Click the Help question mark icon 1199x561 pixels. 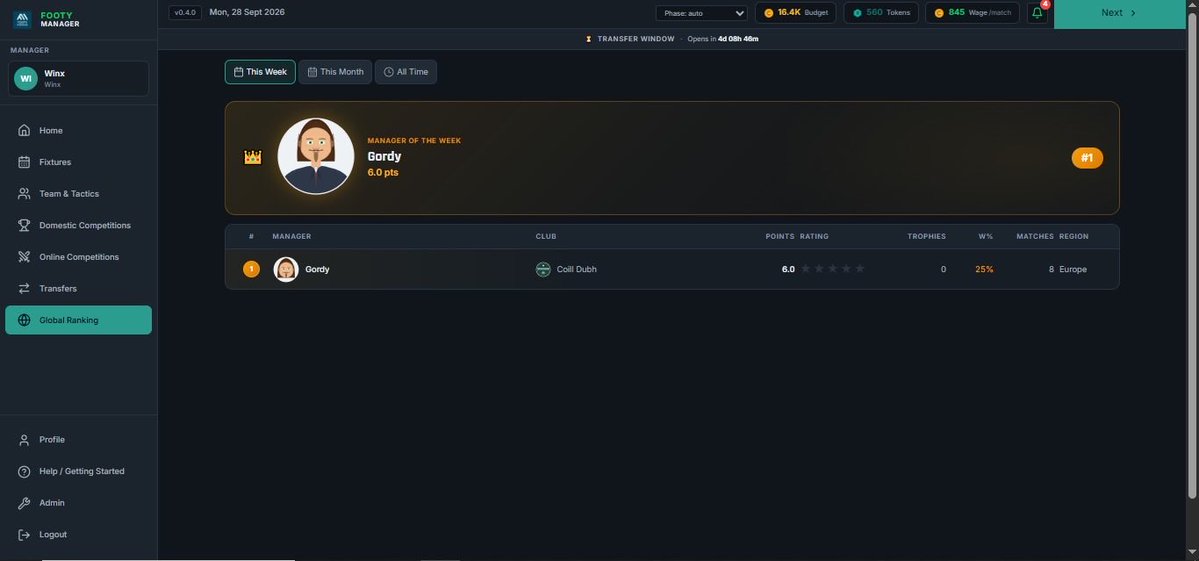[x=24, y=472]
